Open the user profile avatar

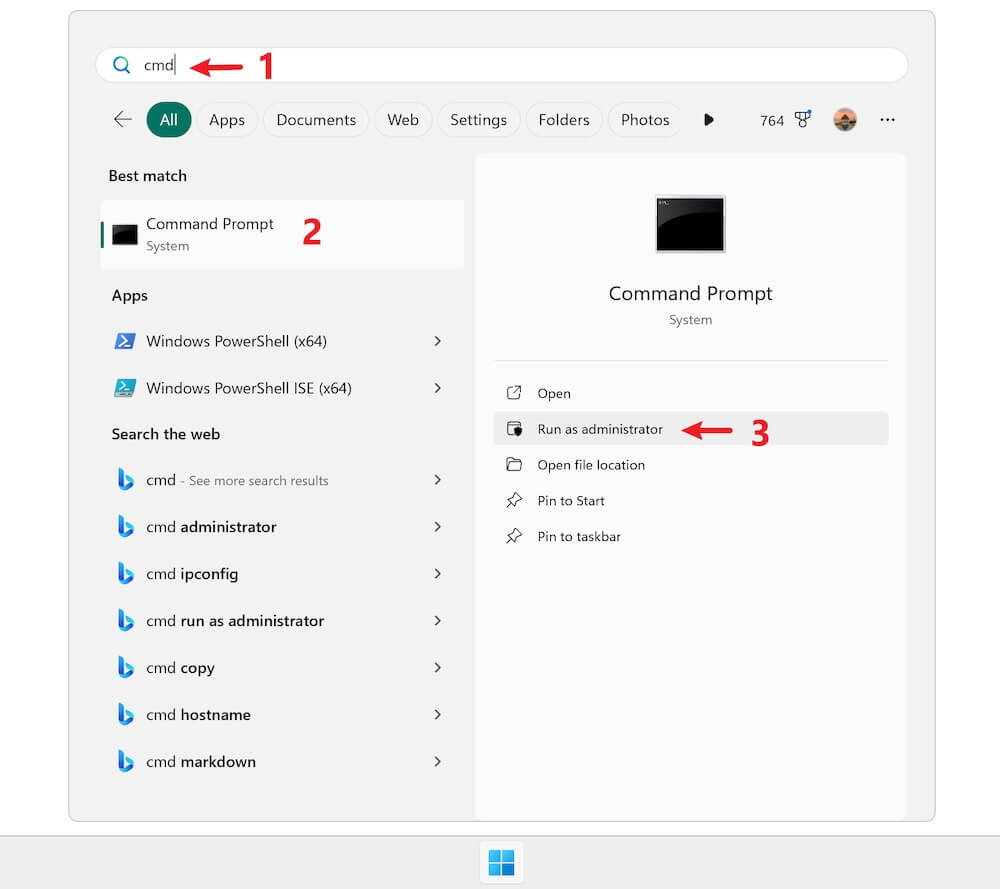(x=845, y=120)
